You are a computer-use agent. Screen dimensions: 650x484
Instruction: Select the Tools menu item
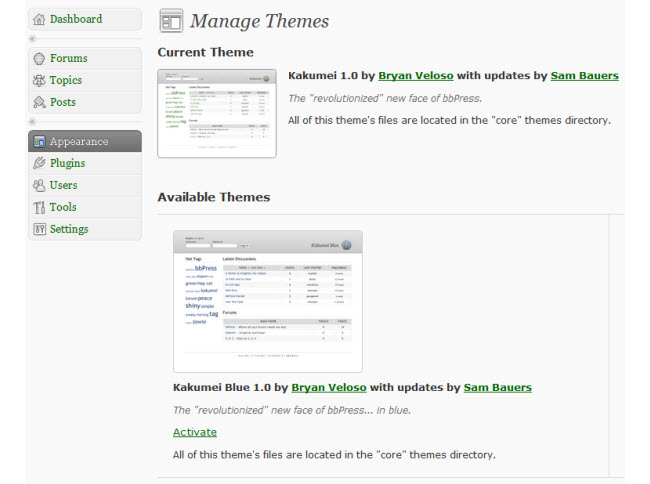(x=85, y=207)
